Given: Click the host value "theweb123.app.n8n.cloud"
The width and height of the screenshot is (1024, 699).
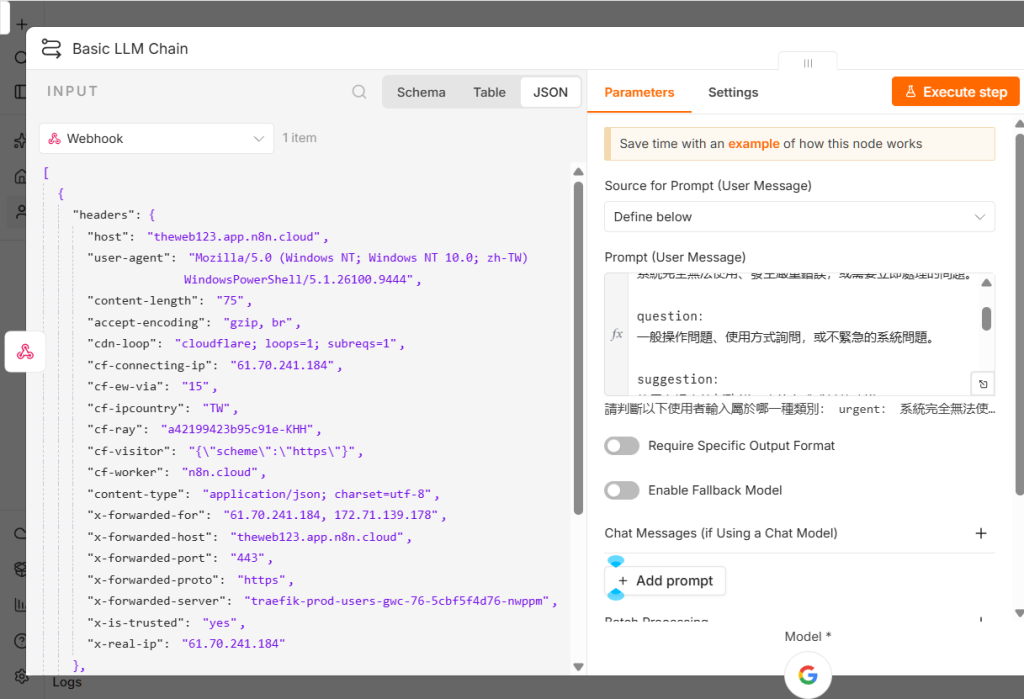Looking at the screenshot, I should tap(234, 236).
